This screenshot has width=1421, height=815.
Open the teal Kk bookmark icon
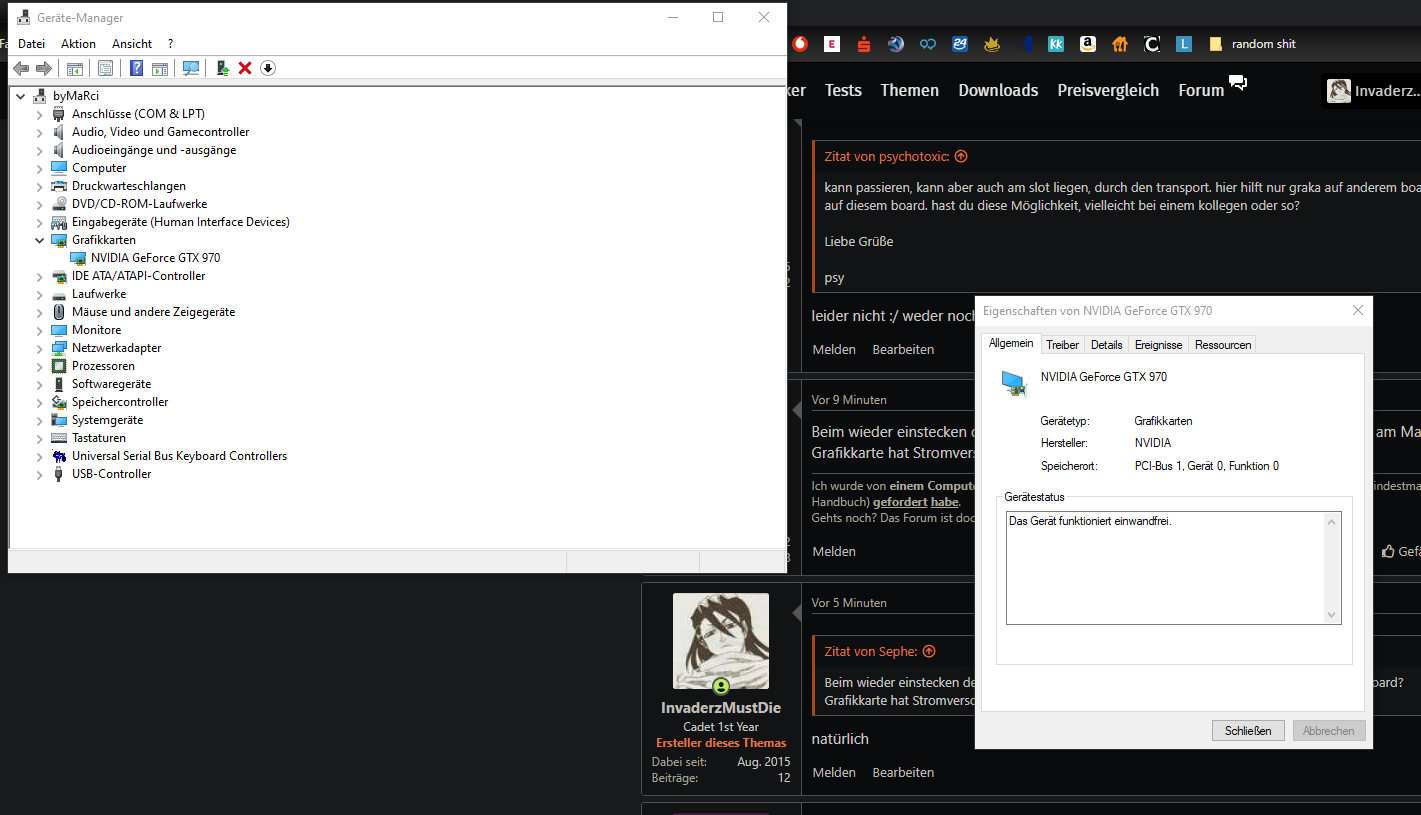coord(1056,44)
